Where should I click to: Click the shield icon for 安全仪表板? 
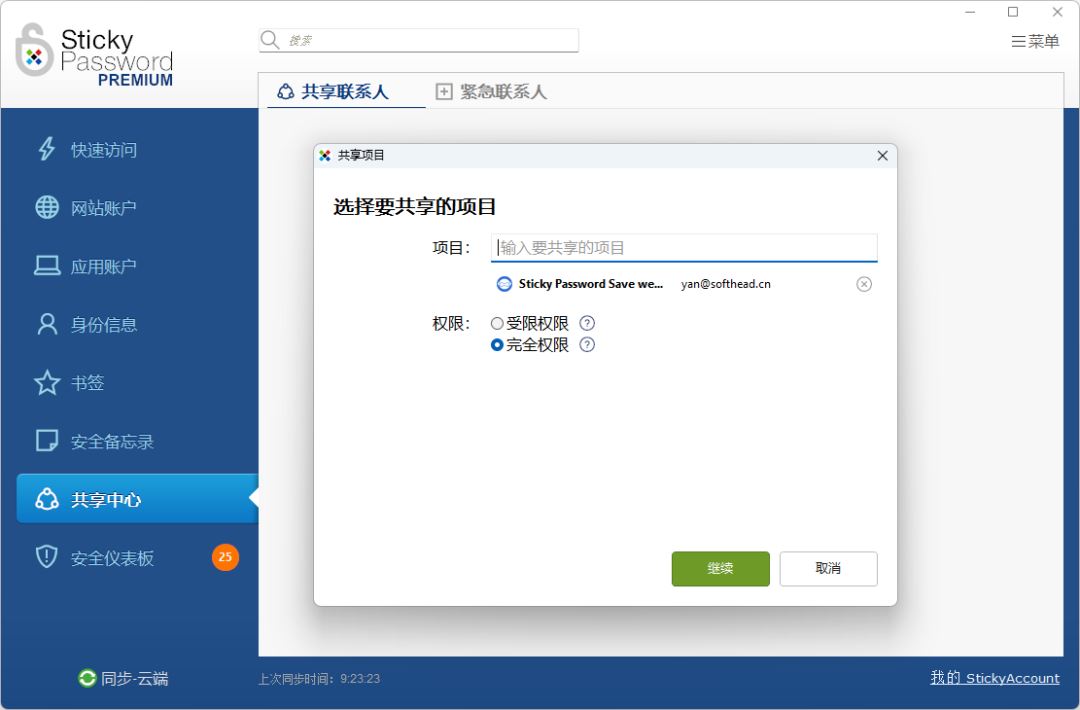click(x=47, y=557)
